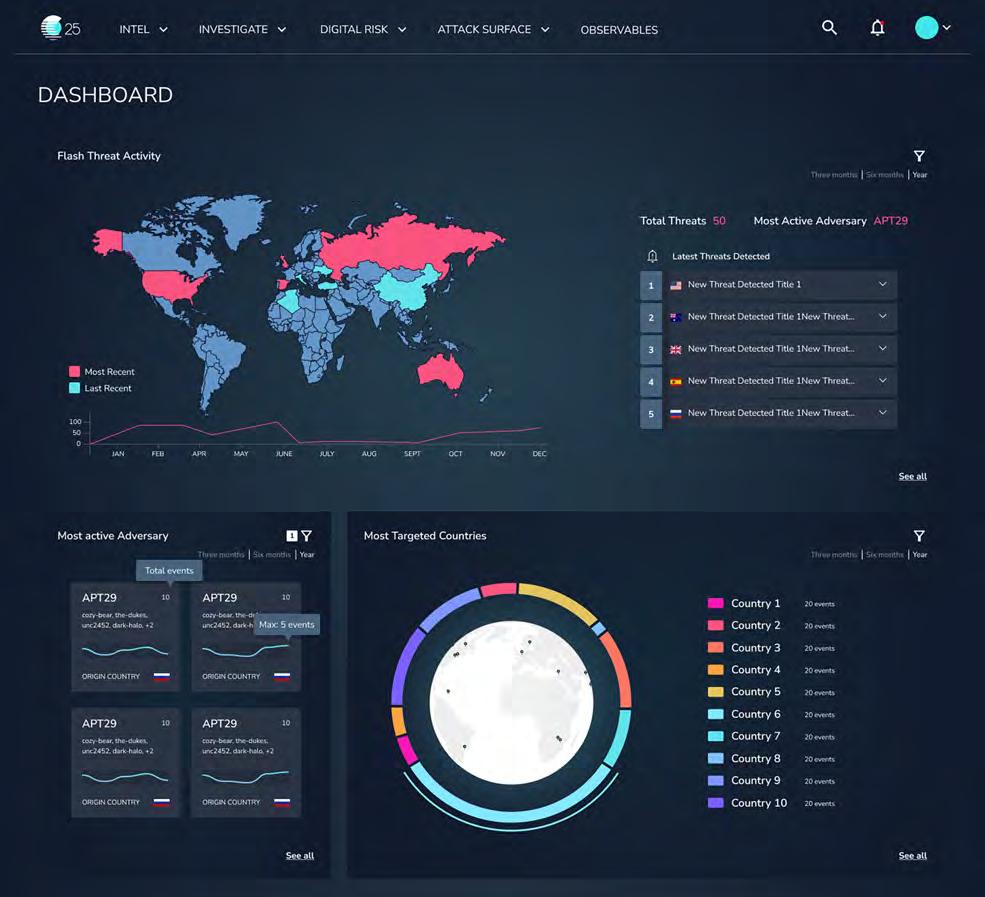The image size is (985, 897).
Task: Click Country 1 magenta legend swatch
Action: click(x=716, y=603)
